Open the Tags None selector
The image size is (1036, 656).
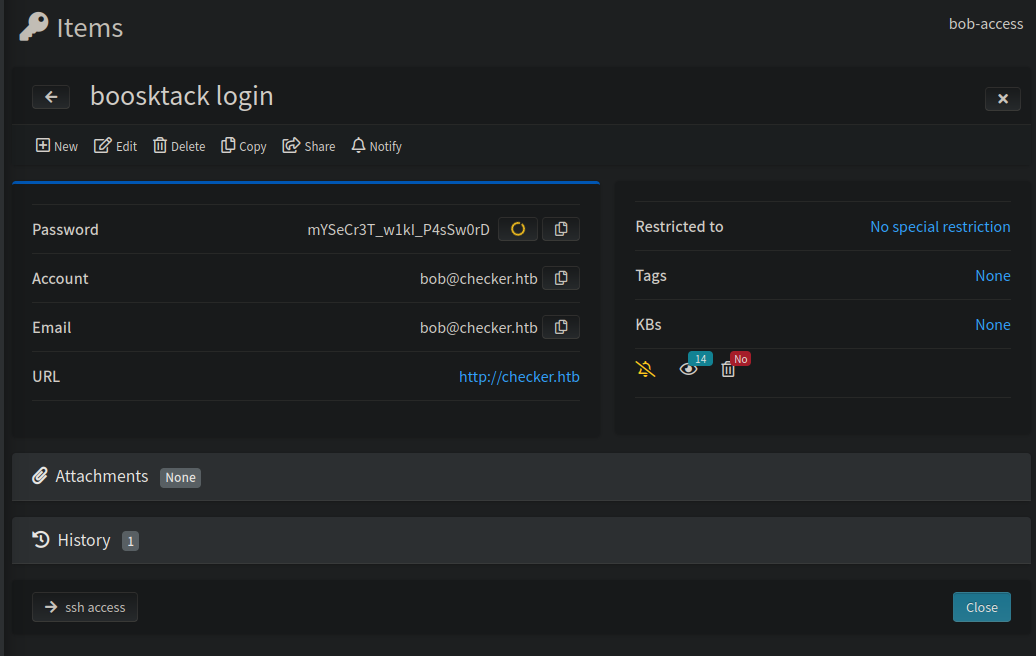coord(992,276)
